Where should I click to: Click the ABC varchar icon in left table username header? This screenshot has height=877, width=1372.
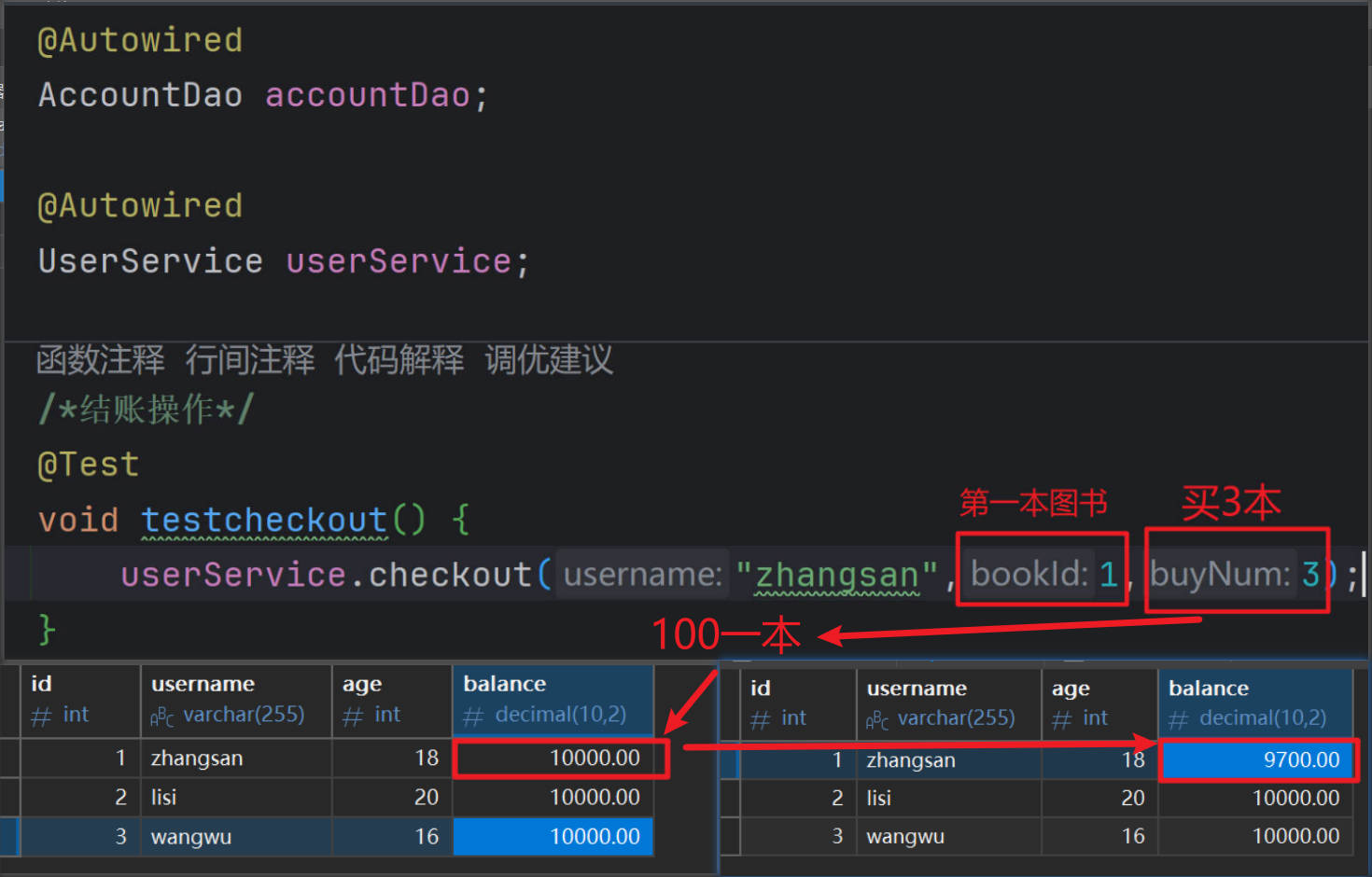click(x=161, y=717)
